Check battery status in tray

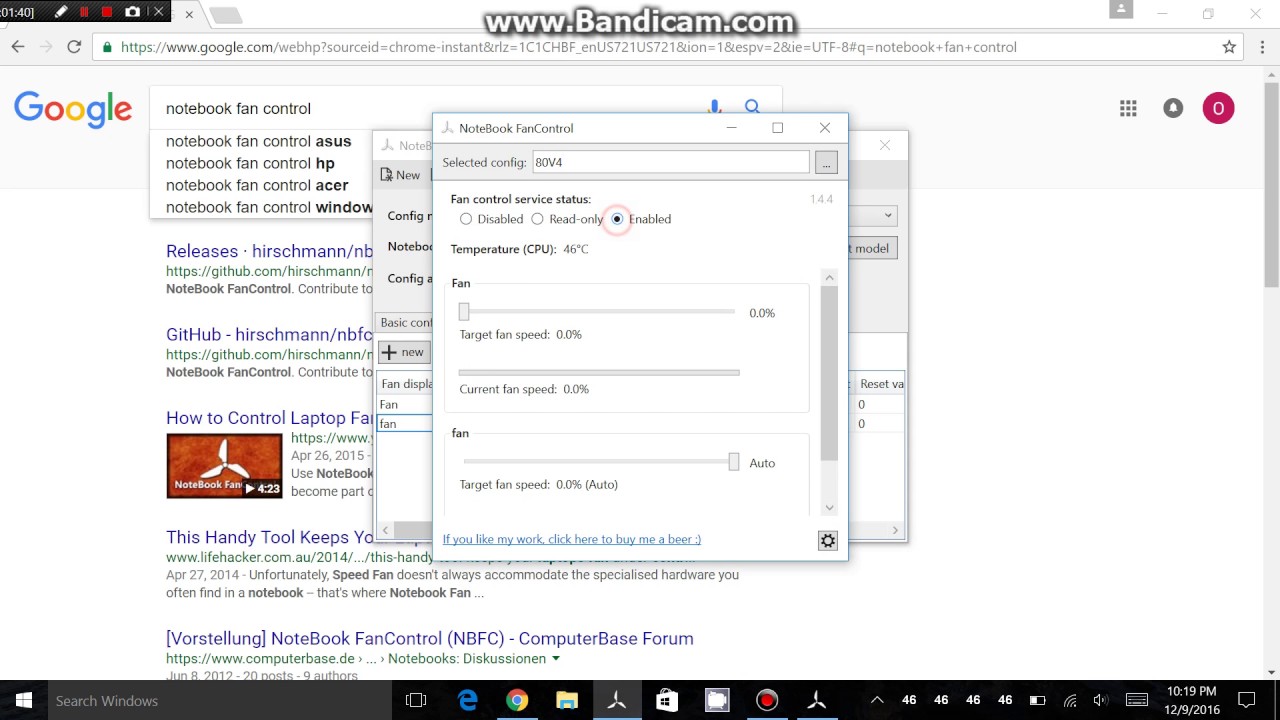[1038, 700]
